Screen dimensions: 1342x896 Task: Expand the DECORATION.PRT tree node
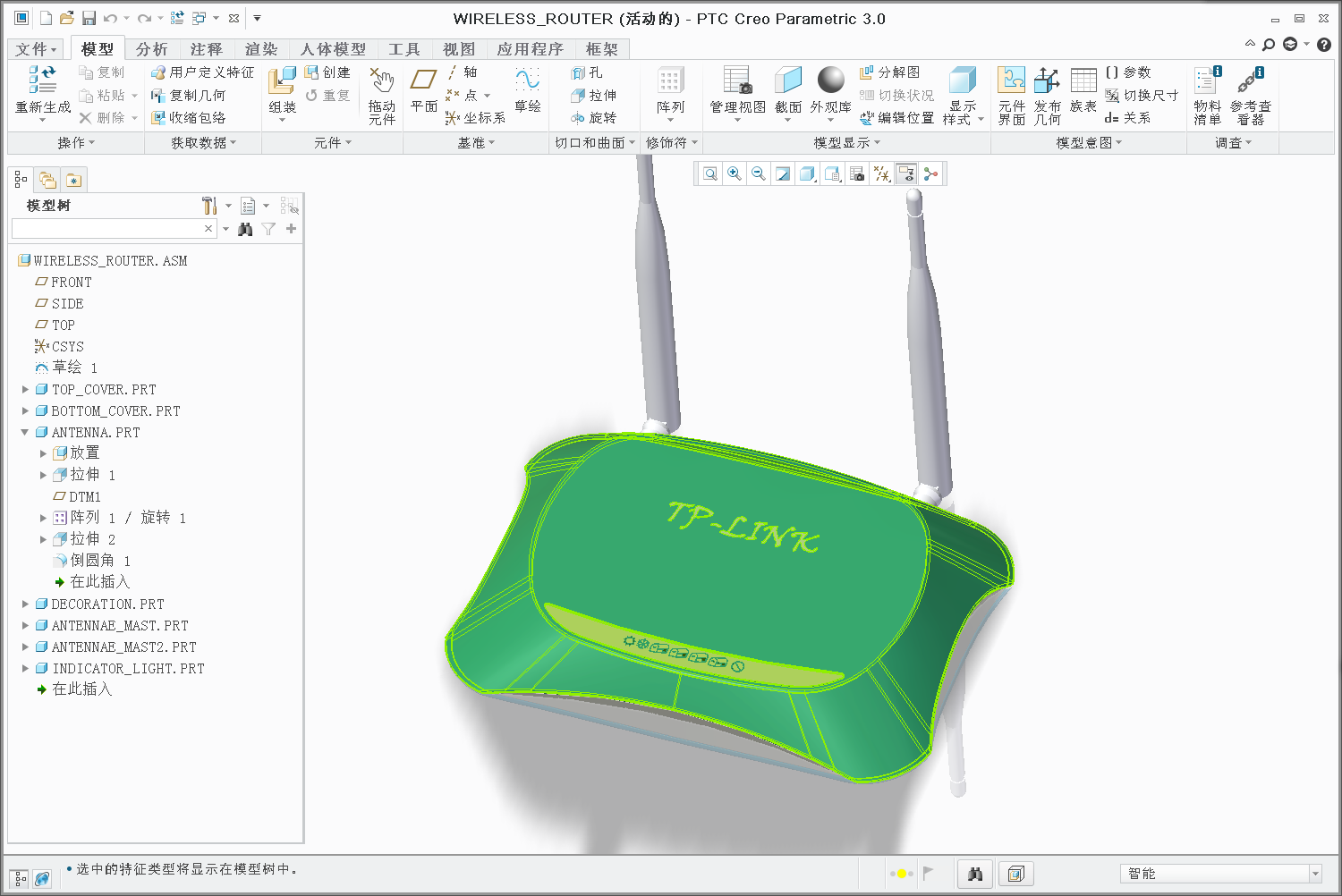25,604
